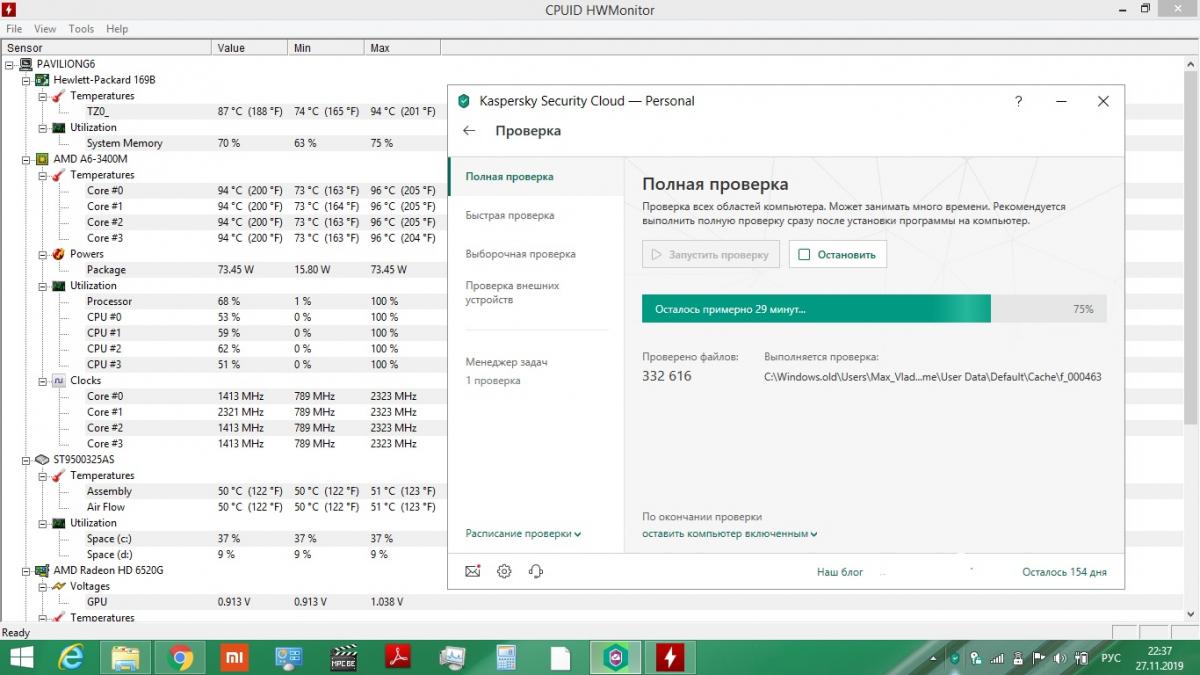Collapse the Voltages branch
This screenshot has height=675, width=1200.
[x=43, y=587]
